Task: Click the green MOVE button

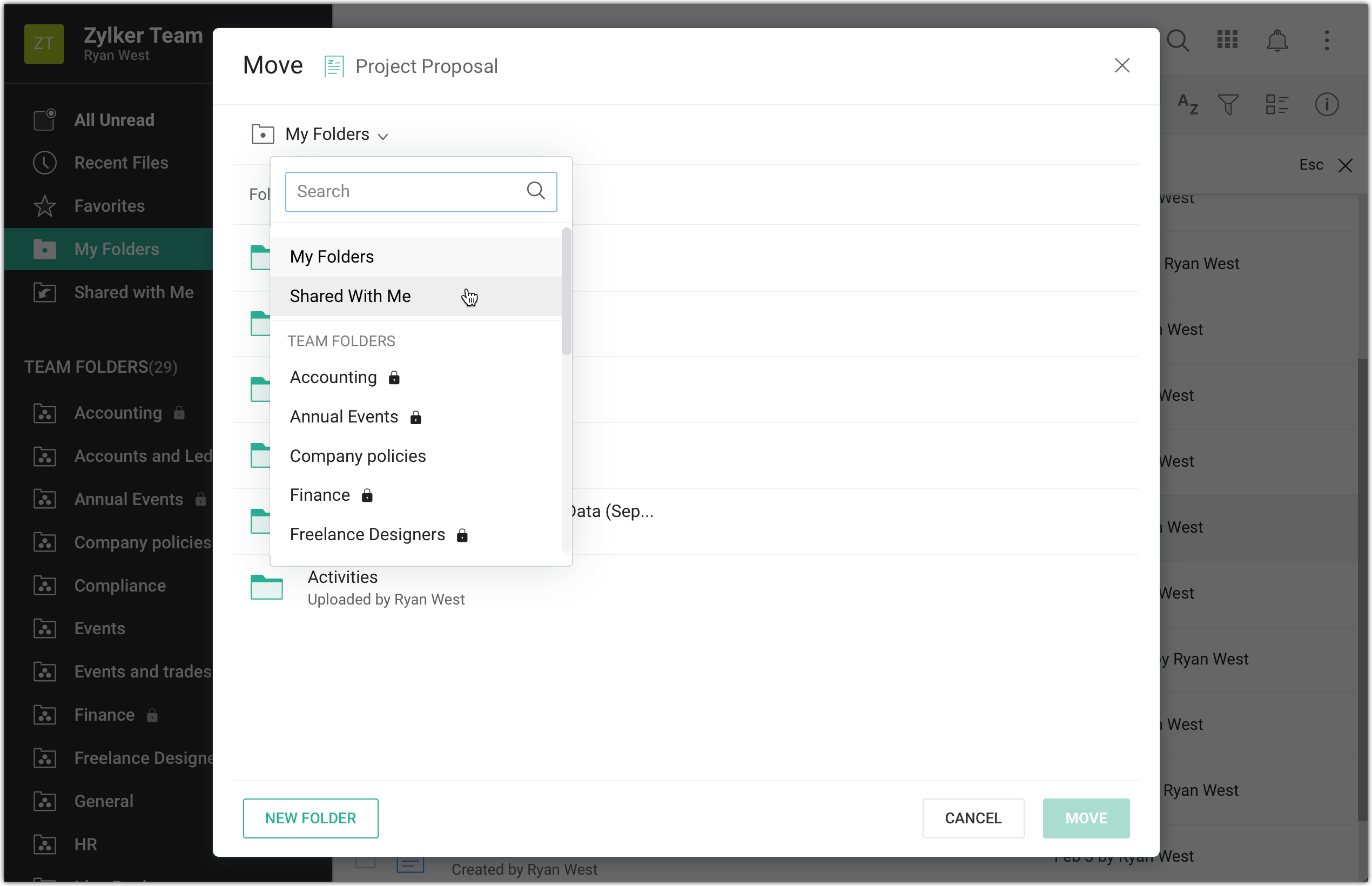Action: (x=1086, y=818)
